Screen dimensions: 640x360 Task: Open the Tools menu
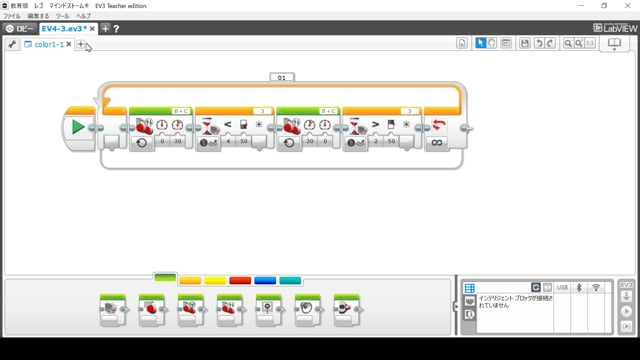tap(62, 16)
